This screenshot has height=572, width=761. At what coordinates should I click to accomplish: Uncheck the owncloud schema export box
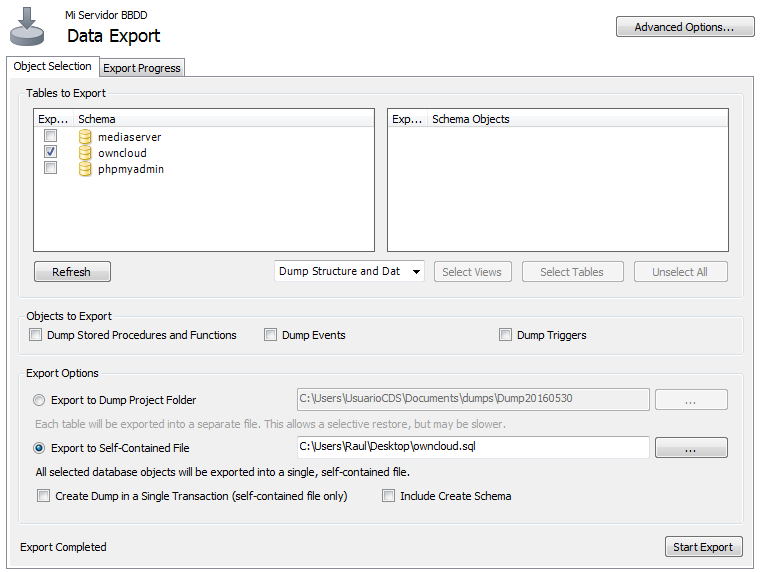tap(50, 153)
